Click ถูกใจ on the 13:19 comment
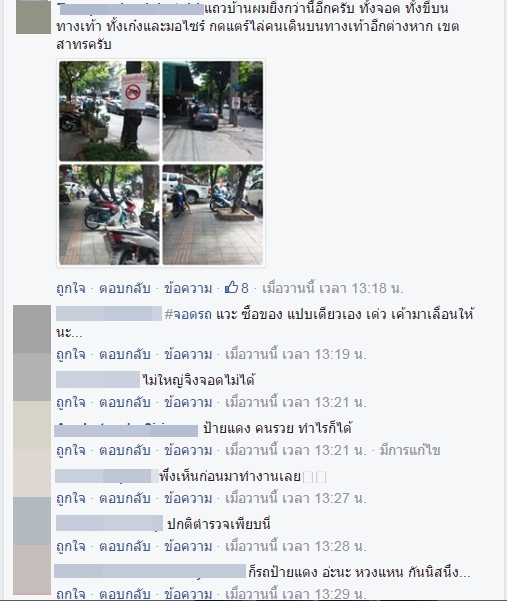507x601 pixels. [71, 354]
